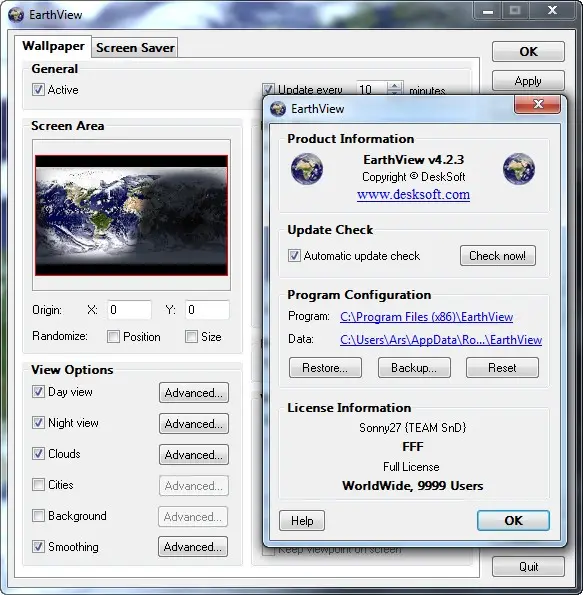This screenshot has height=595, width=583.
Task: Click the EarthView globe icon in main title bar
Action: (x=16, y=15)
